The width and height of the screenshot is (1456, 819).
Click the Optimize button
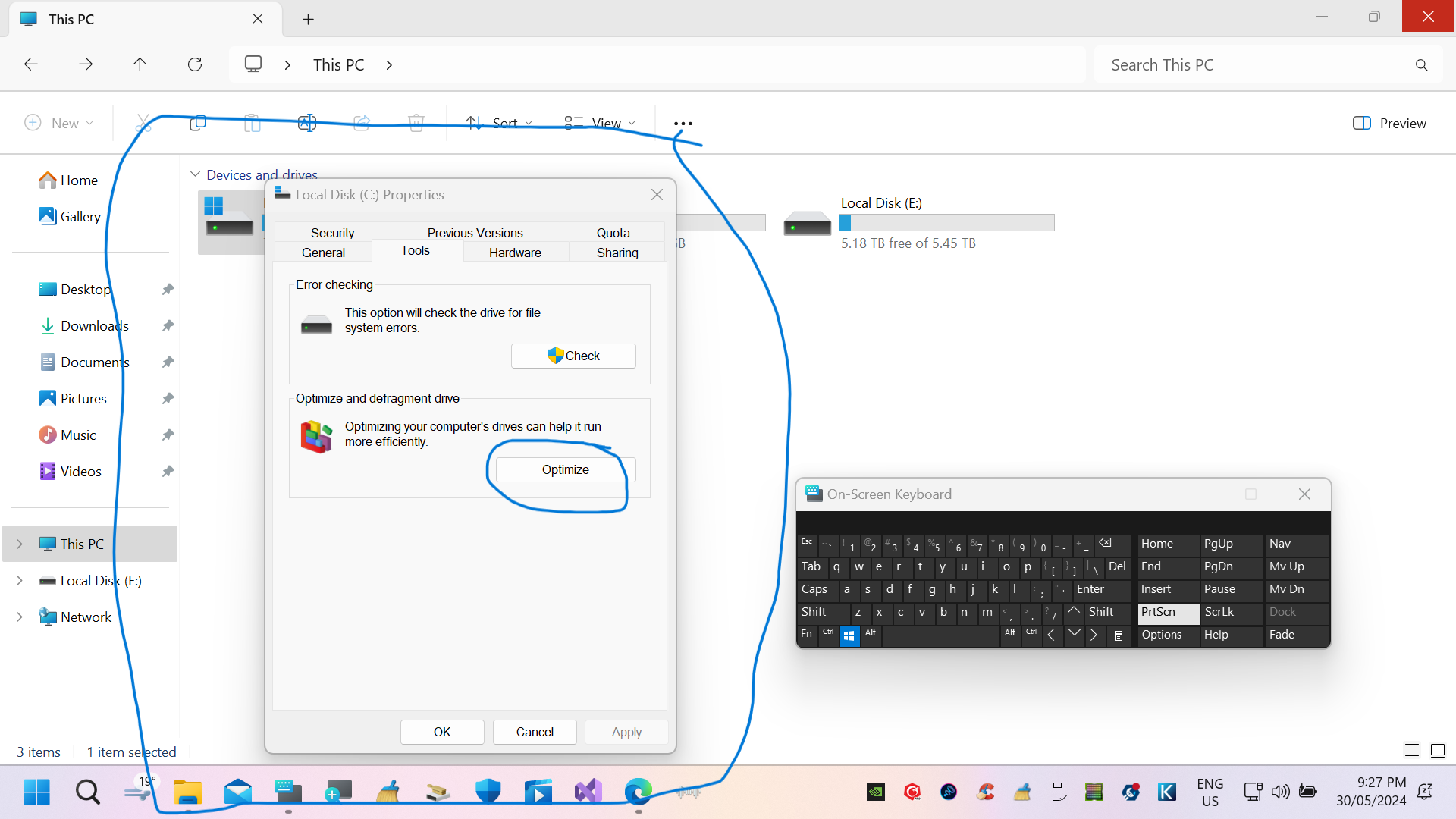[x=566, y=469]
